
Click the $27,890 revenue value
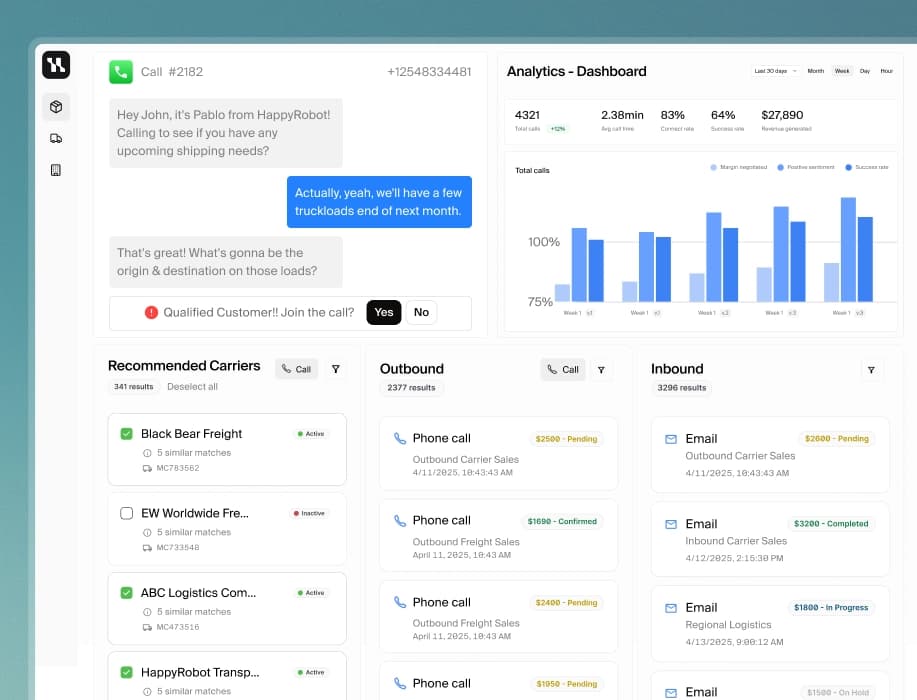tap(782, 115)
